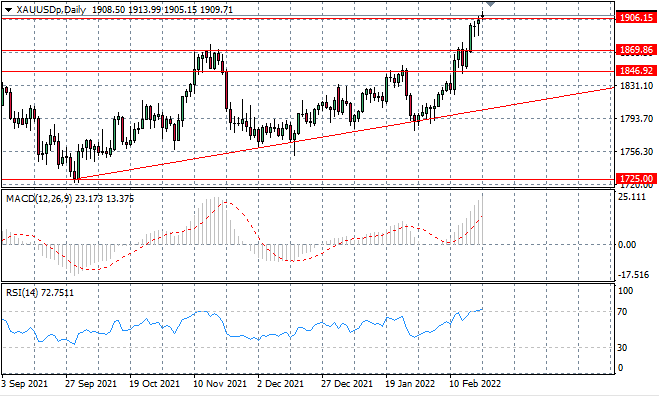Select the 19 Jan 2022 date label
The image size is (659, 397).
coord(410,384)
